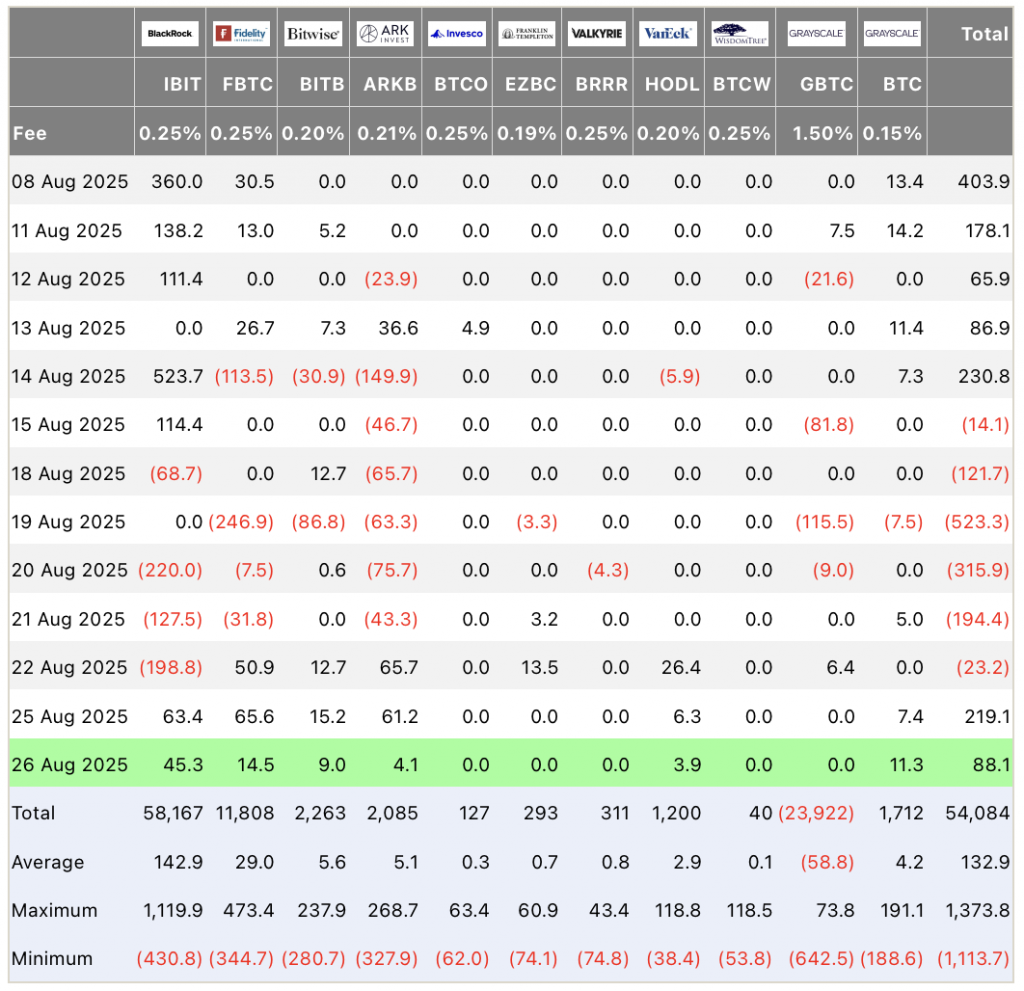Click total (523.3) for 19 Aug 2025
Screen dimensions: 1024x991
(977, 522)
